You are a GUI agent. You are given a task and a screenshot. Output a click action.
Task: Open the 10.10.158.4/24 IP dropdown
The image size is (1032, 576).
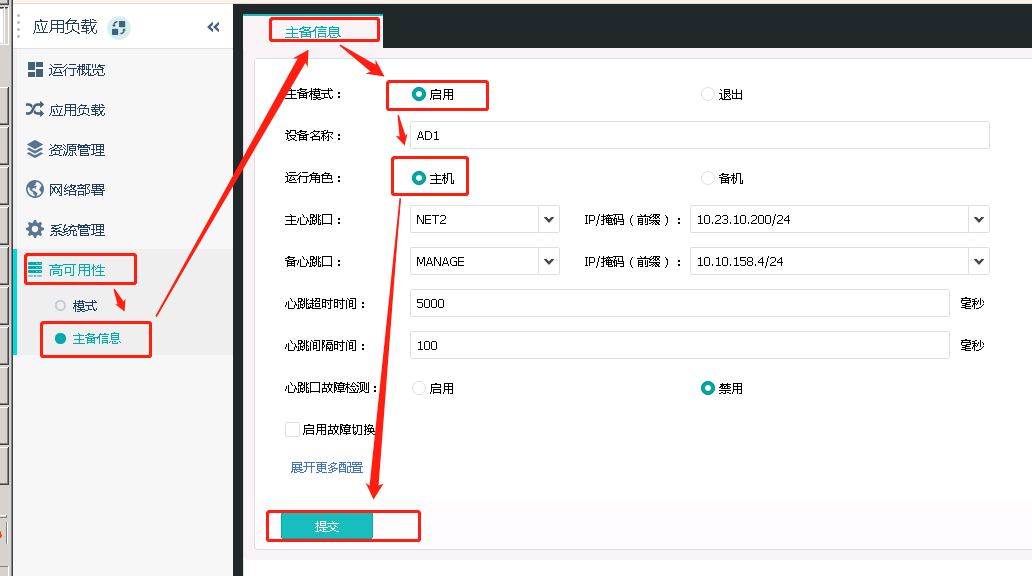(x=979, y=261)
